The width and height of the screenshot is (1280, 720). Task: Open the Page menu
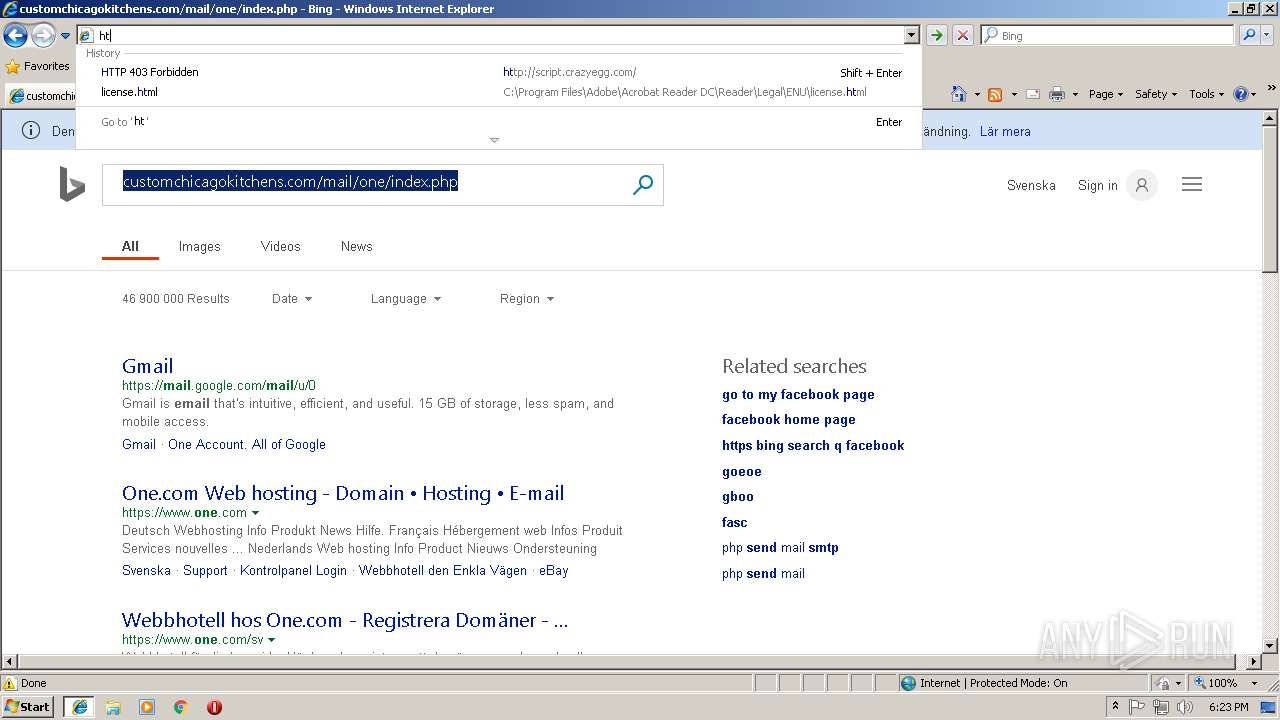pos(1106,94)
